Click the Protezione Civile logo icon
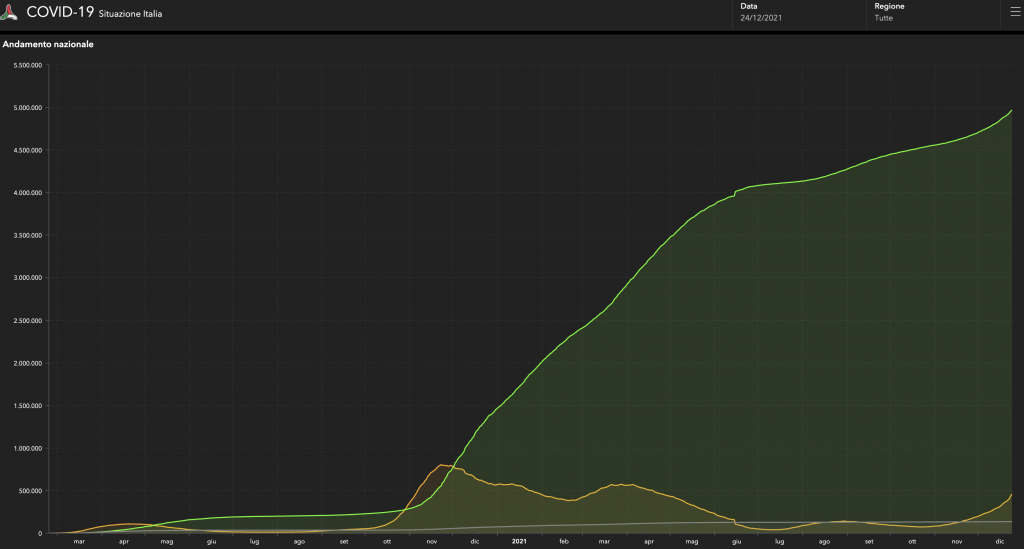Viewport: 1024px width, 549px height. (x=12, y=13)
